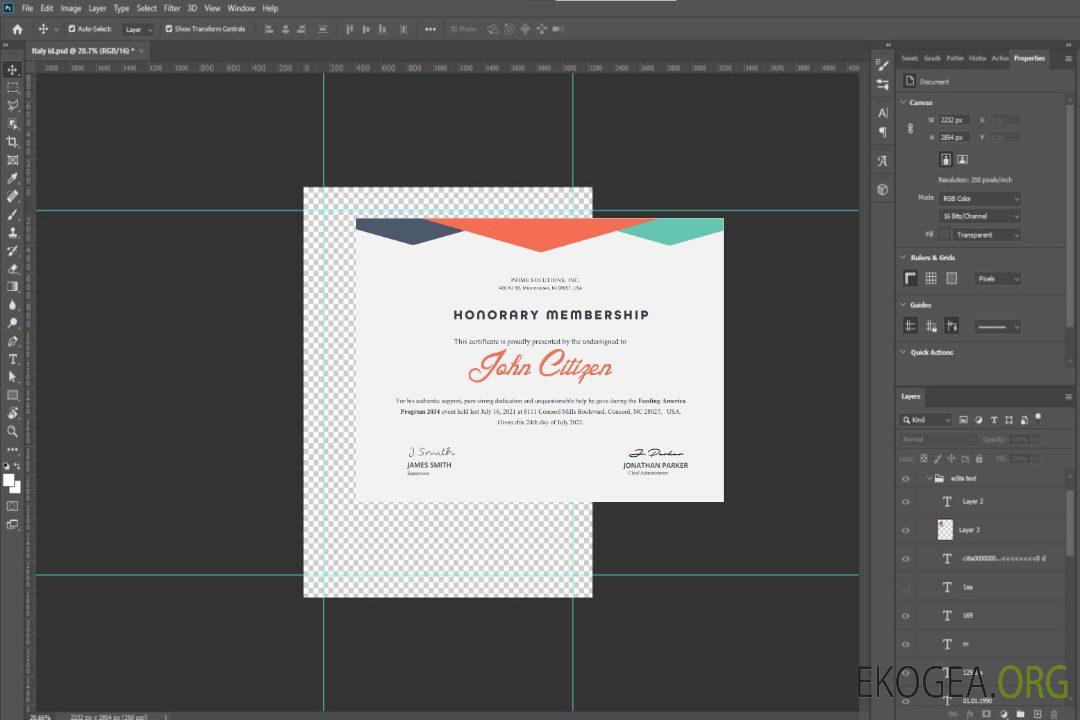Viewport: 1080px width, 720px height.
Task: Select the Brush tool
Action: click(x=12, y=214)
